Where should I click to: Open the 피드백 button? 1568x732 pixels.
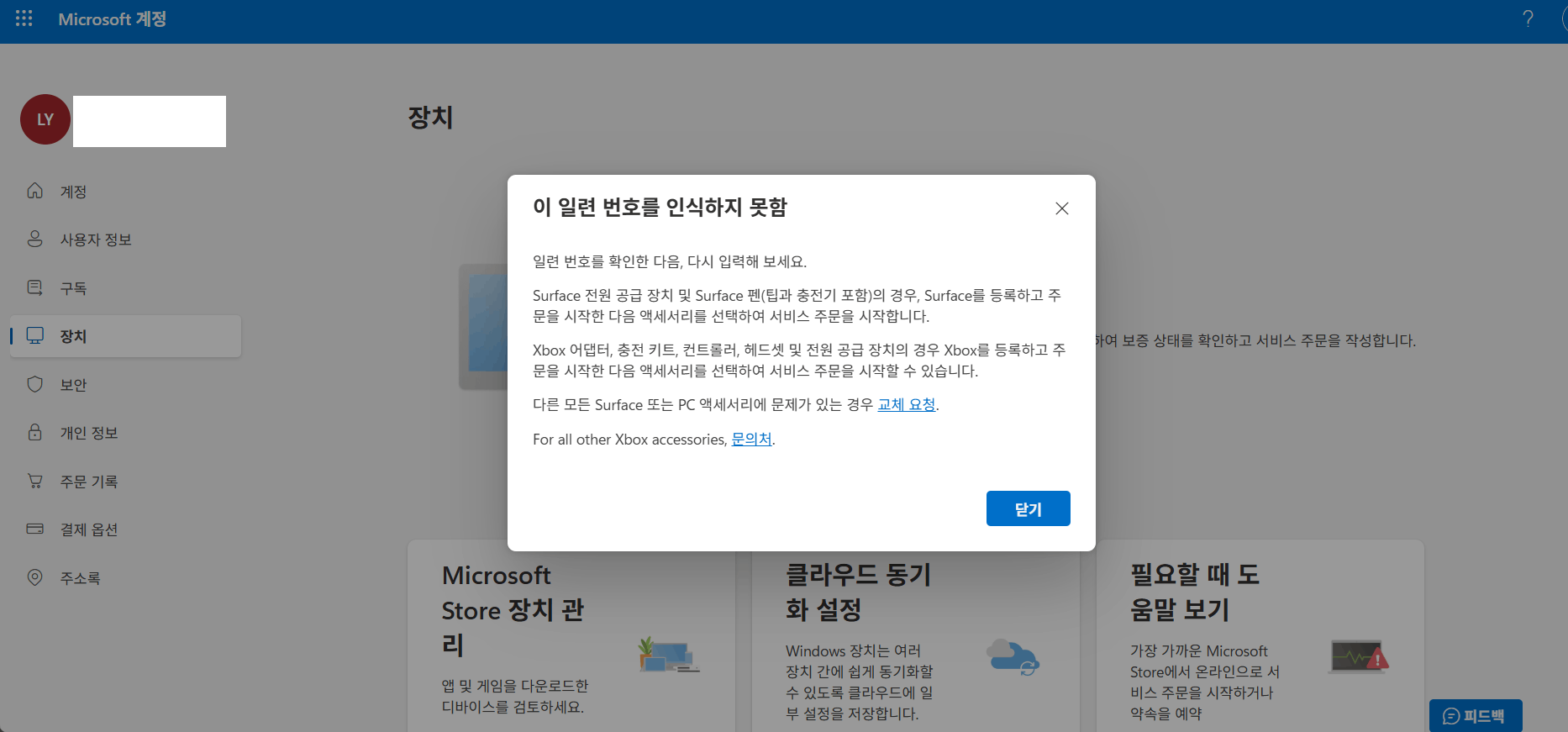pos(1476,716)
